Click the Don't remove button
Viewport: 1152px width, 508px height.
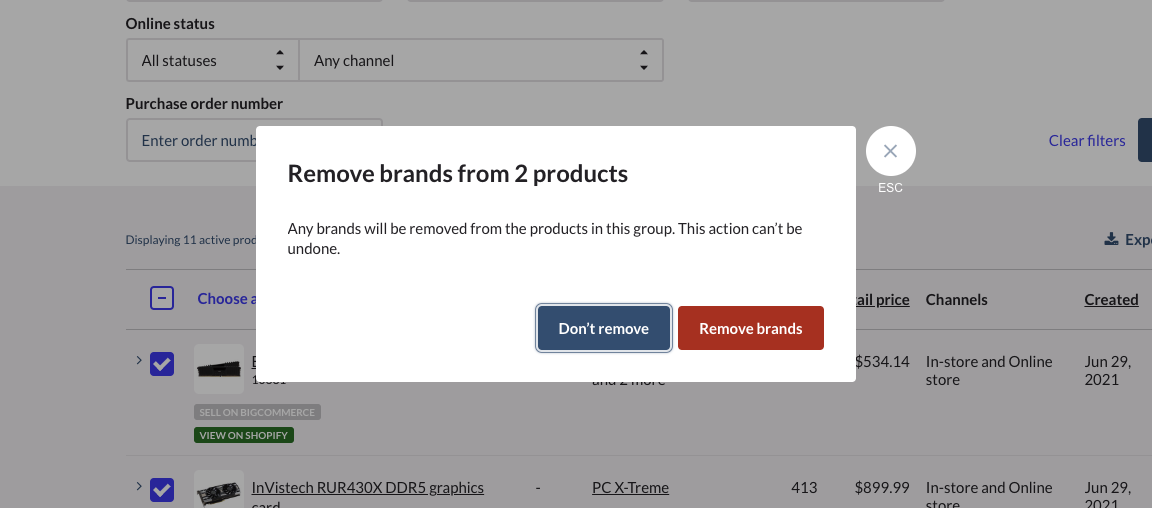point(603,328)
